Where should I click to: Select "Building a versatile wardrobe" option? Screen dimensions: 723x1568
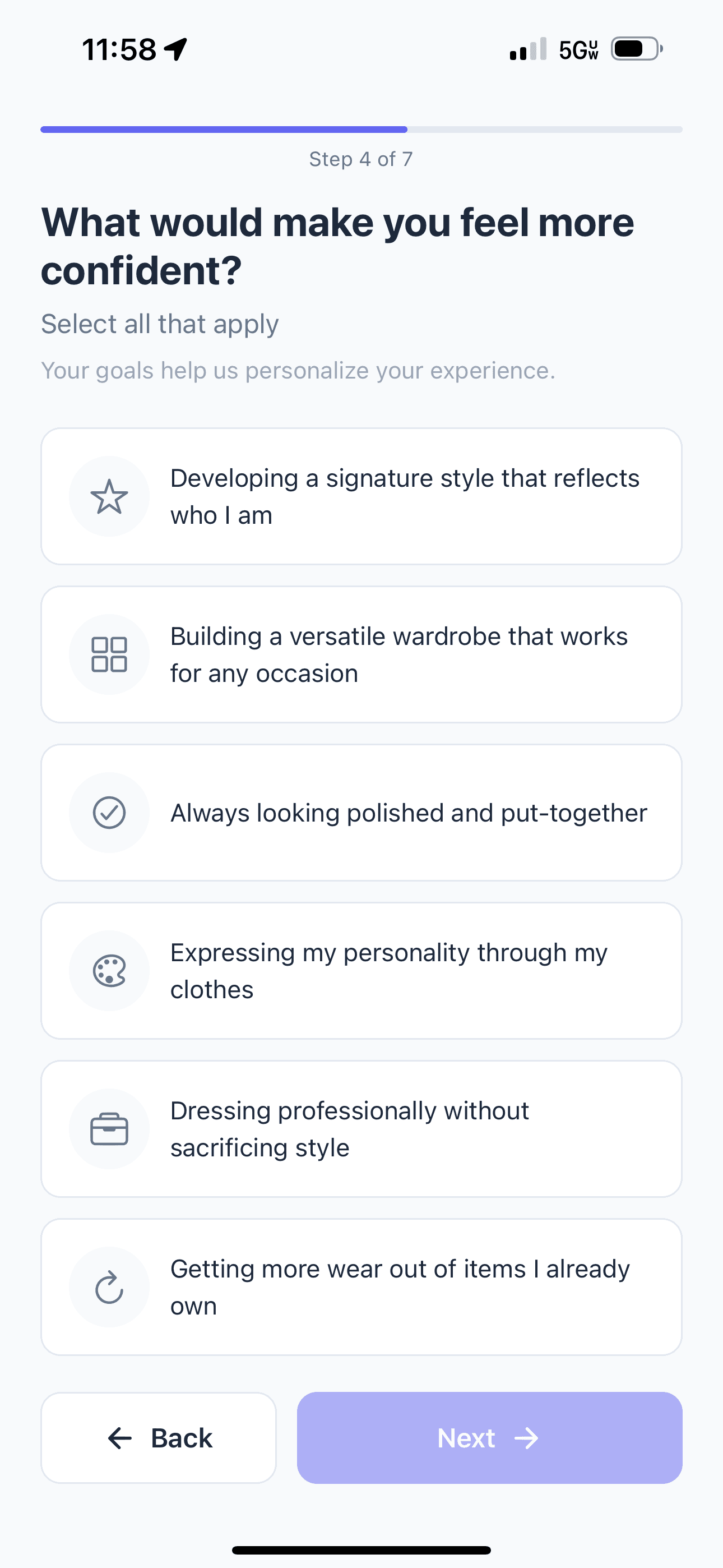click(x=398, y=654)
